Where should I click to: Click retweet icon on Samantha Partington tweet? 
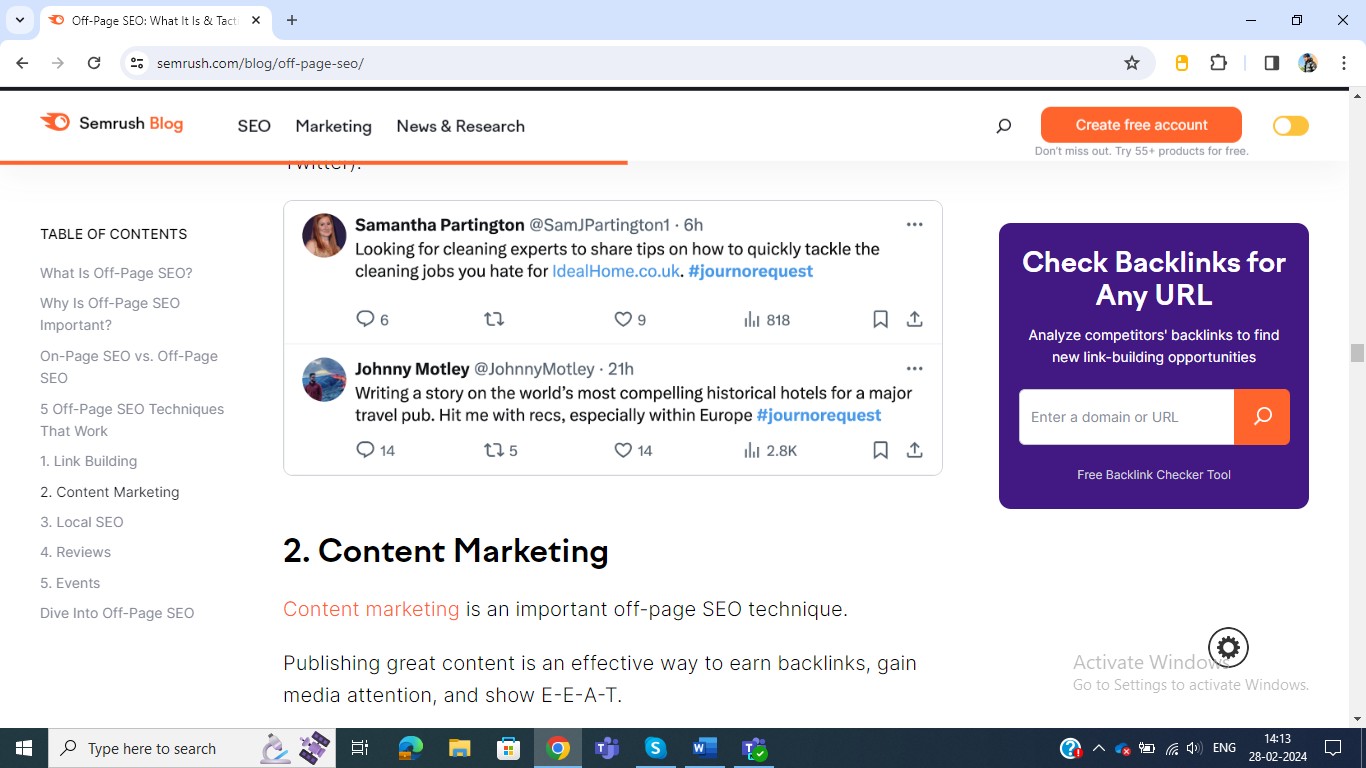coord(494,319)
